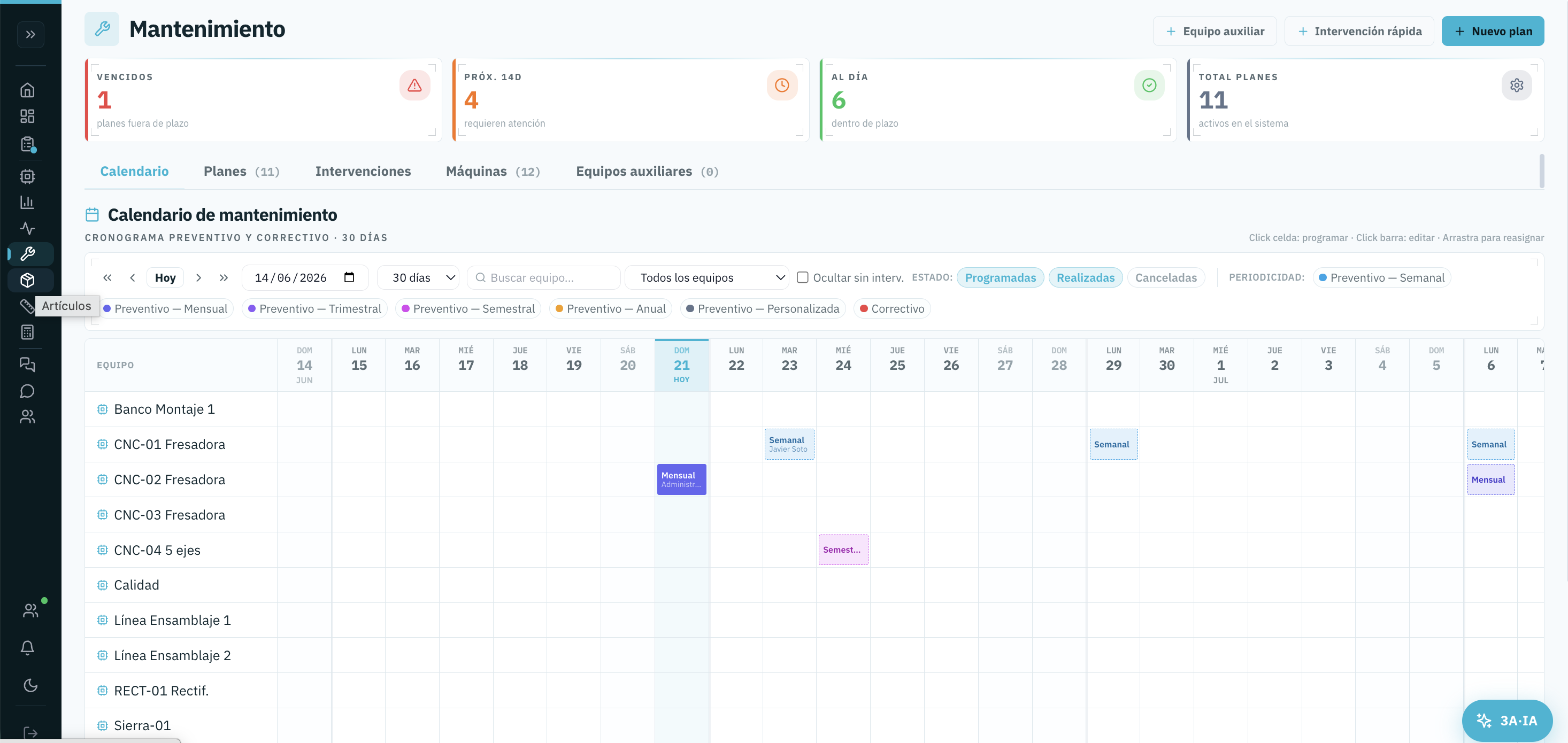Click the logout icon at sidebar bottom
This screenshot has height=743, width=1568.
30,733
